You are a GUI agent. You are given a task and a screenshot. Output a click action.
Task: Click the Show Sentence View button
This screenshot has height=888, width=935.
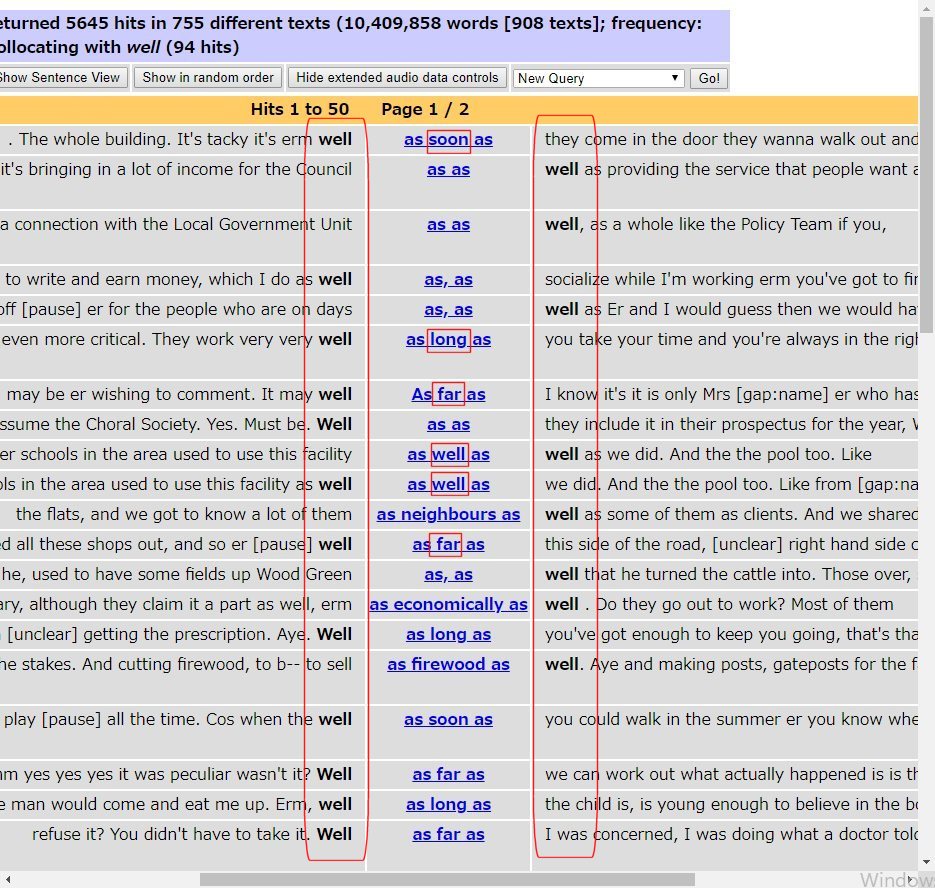click(x=60, y=78)
